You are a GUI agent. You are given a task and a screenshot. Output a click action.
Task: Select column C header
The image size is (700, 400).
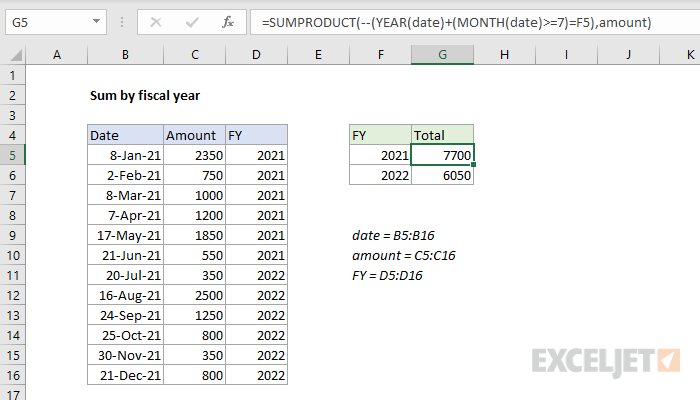[195, 55]
